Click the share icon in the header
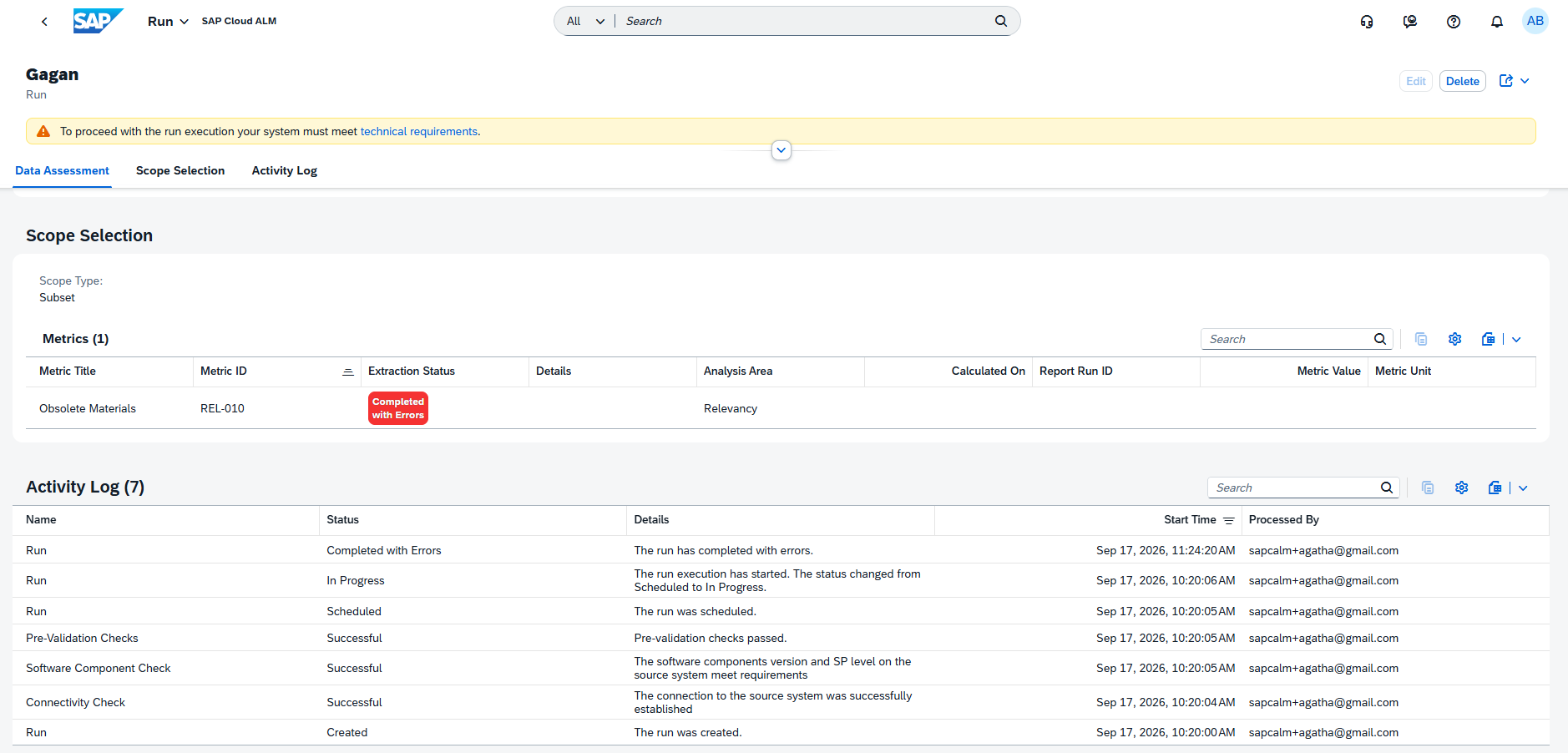The width and height of the screenshot is (1568, 753). coord(1506,81)
